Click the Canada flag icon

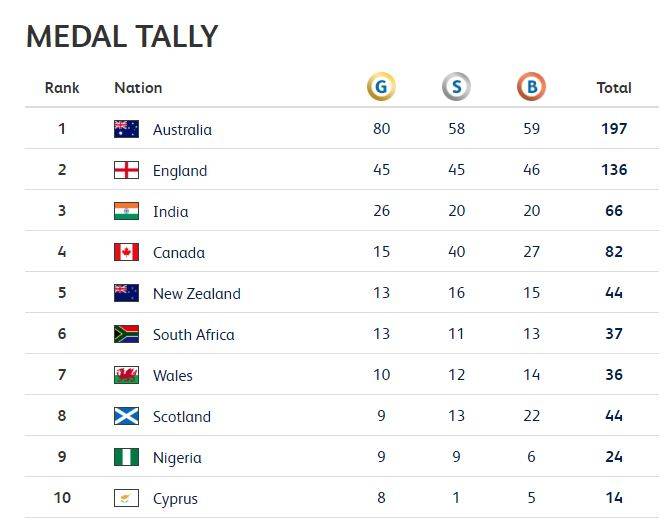[x=126, y=252]
